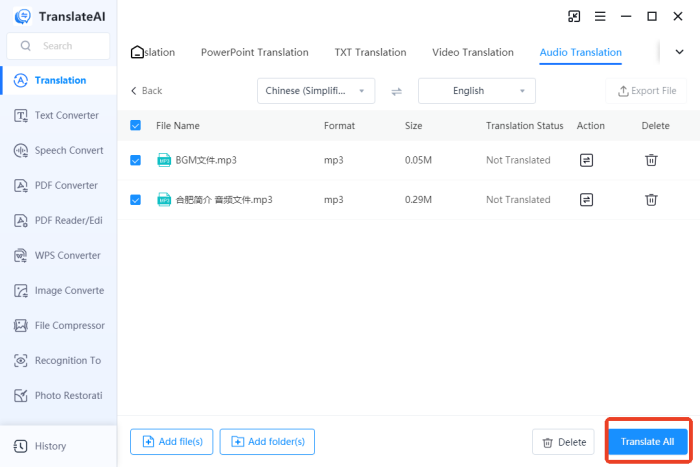
Task: Open the English target language dropdown
Action: click(477, 91)
